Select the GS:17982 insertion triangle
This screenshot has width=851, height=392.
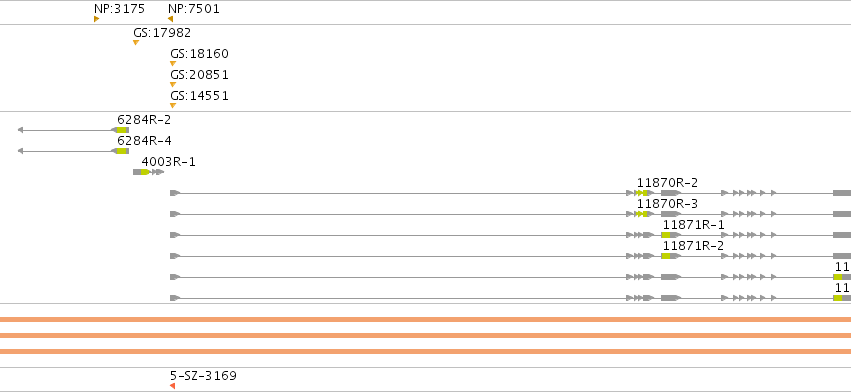[136, 42]
